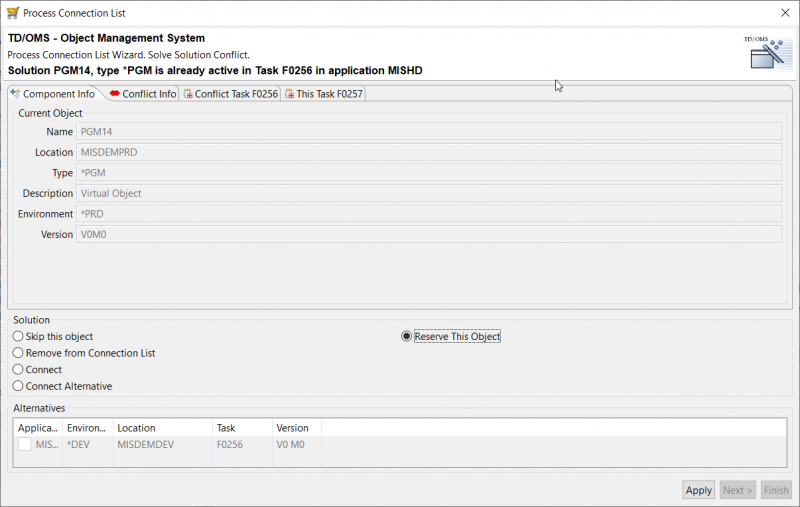Image resolution: width=800 pixels, height=507 pixels.
Task: Choose the Connect Alternative option
Action: pos(18,386)
